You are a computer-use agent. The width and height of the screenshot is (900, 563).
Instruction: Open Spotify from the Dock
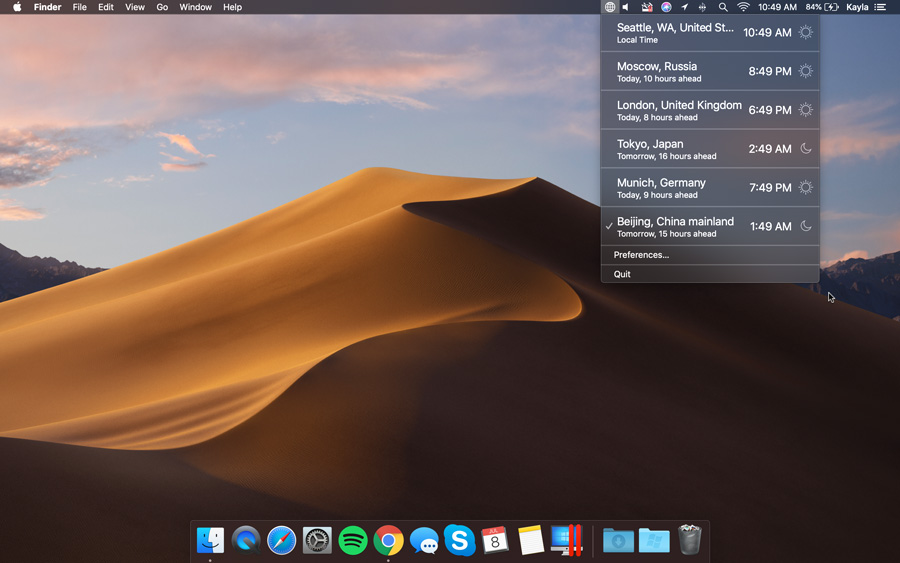[353, 541]
